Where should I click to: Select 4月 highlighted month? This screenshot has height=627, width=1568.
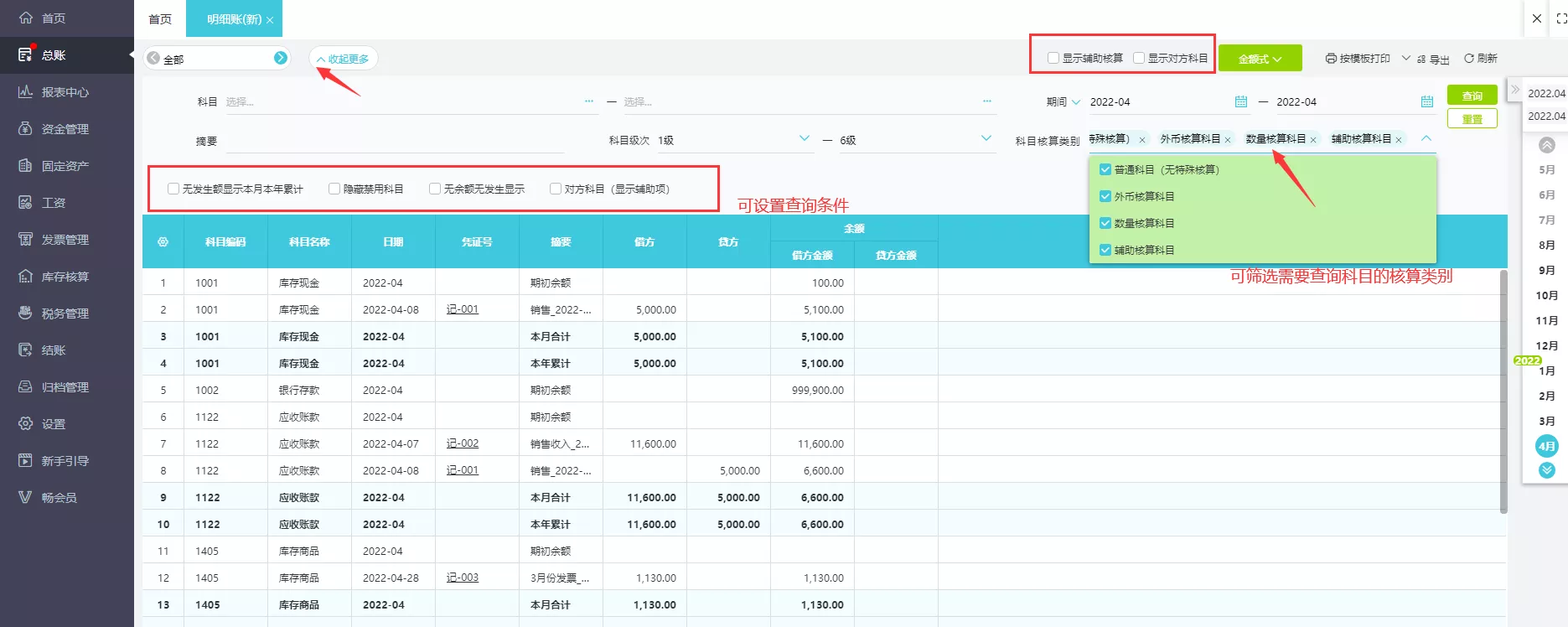click(1547, 446)
